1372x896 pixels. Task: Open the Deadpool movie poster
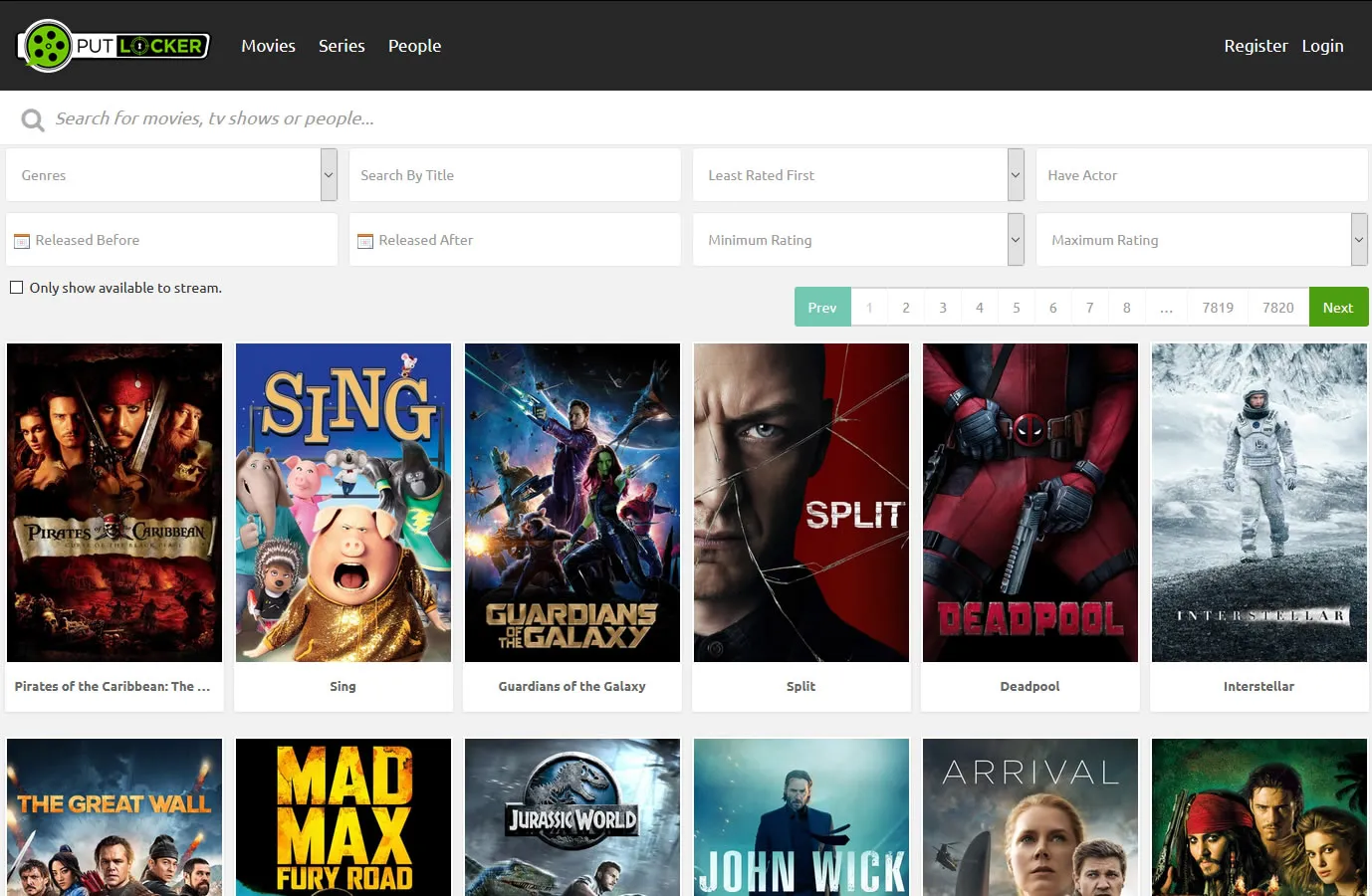pos(1030,503)
